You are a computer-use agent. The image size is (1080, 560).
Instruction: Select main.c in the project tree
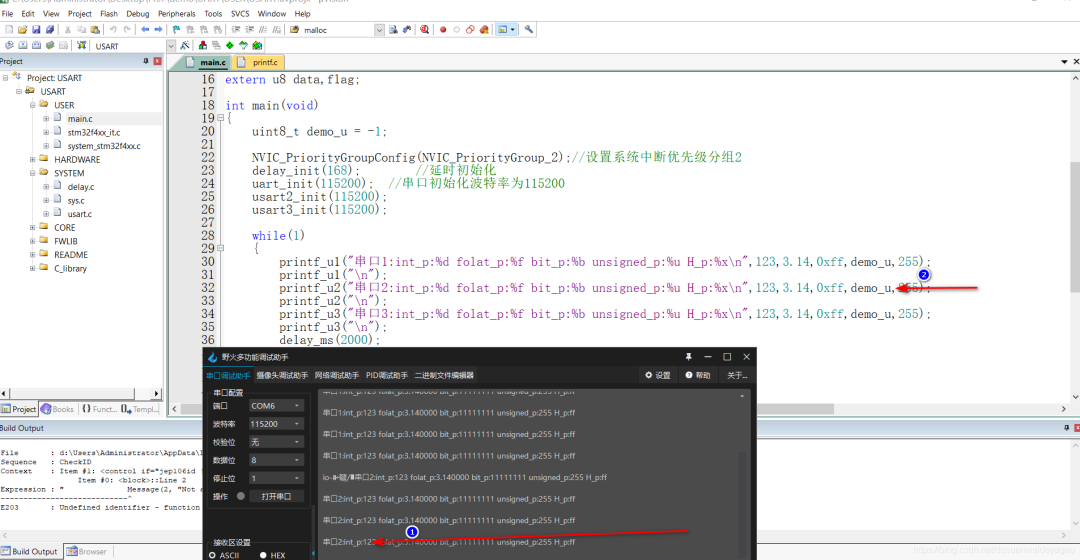(80, 118)
